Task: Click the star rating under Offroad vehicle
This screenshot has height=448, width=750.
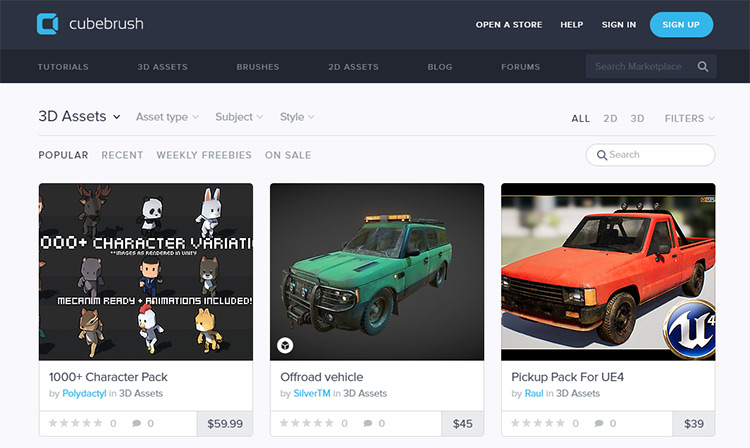Action: pos(307,423)
